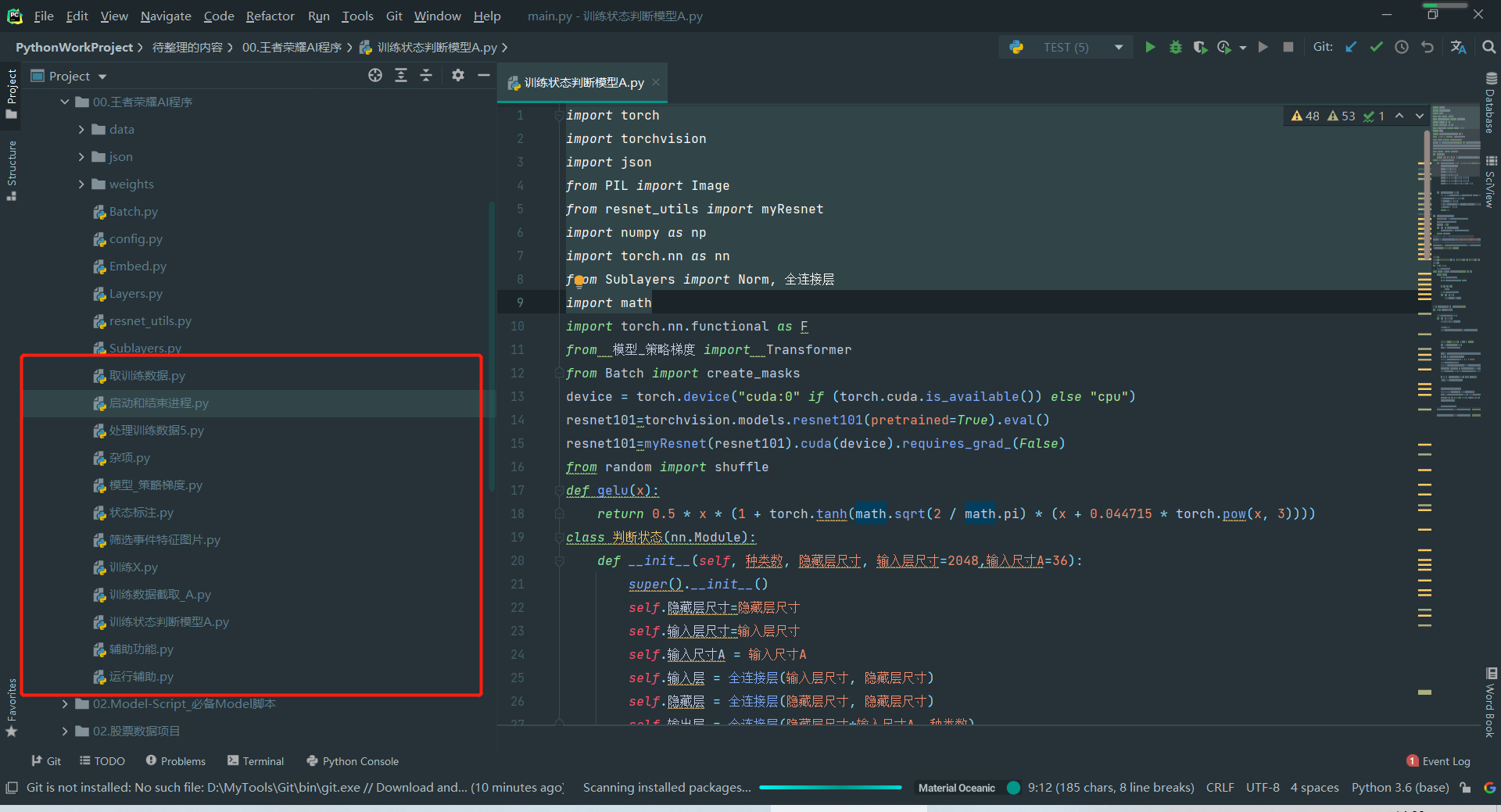Click the Material Oceanic theme color dot
This screenshot has height=812, width=1501.
coord(1013,788)
